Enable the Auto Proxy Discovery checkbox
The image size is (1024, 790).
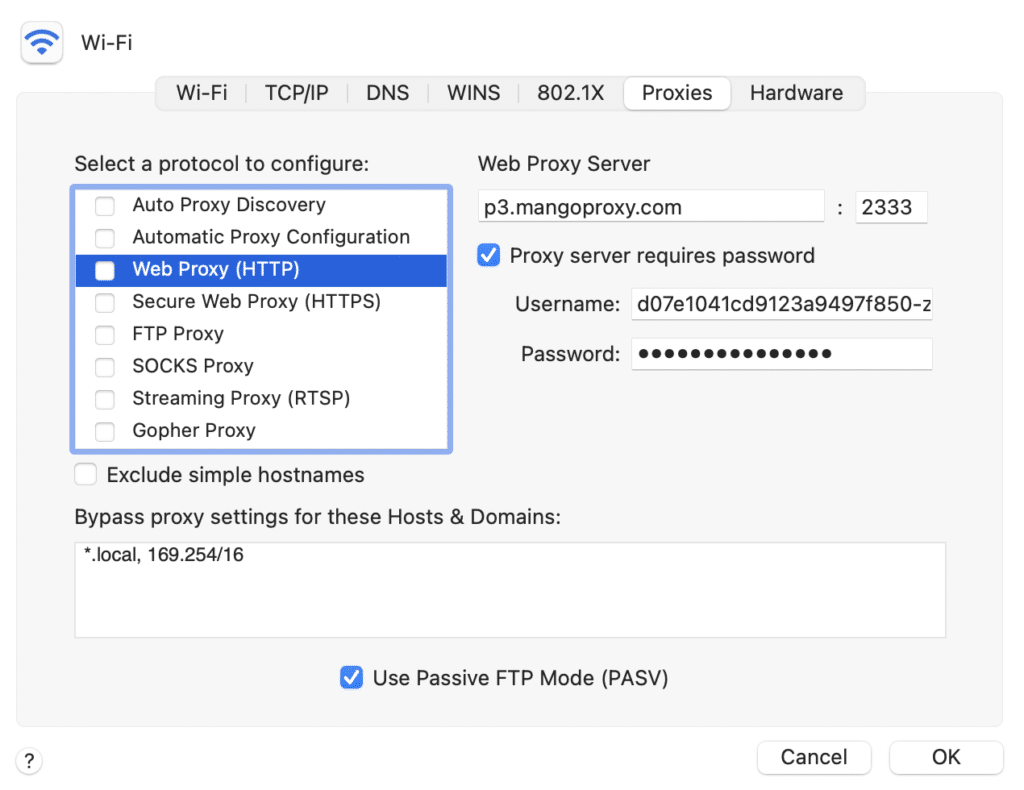point(104,206)
